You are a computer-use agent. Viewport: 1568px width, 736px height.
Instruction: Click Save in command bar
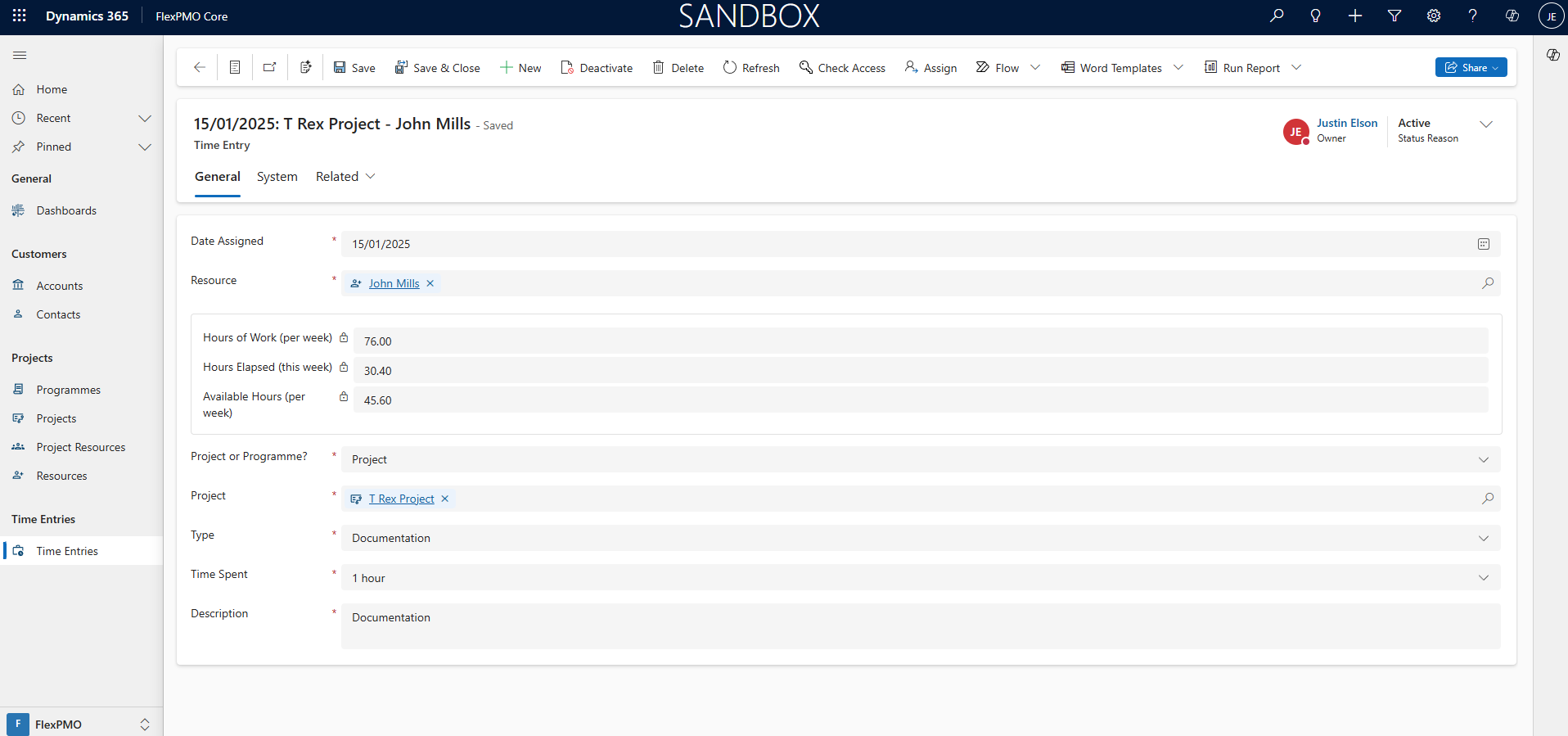coord(354,68)
